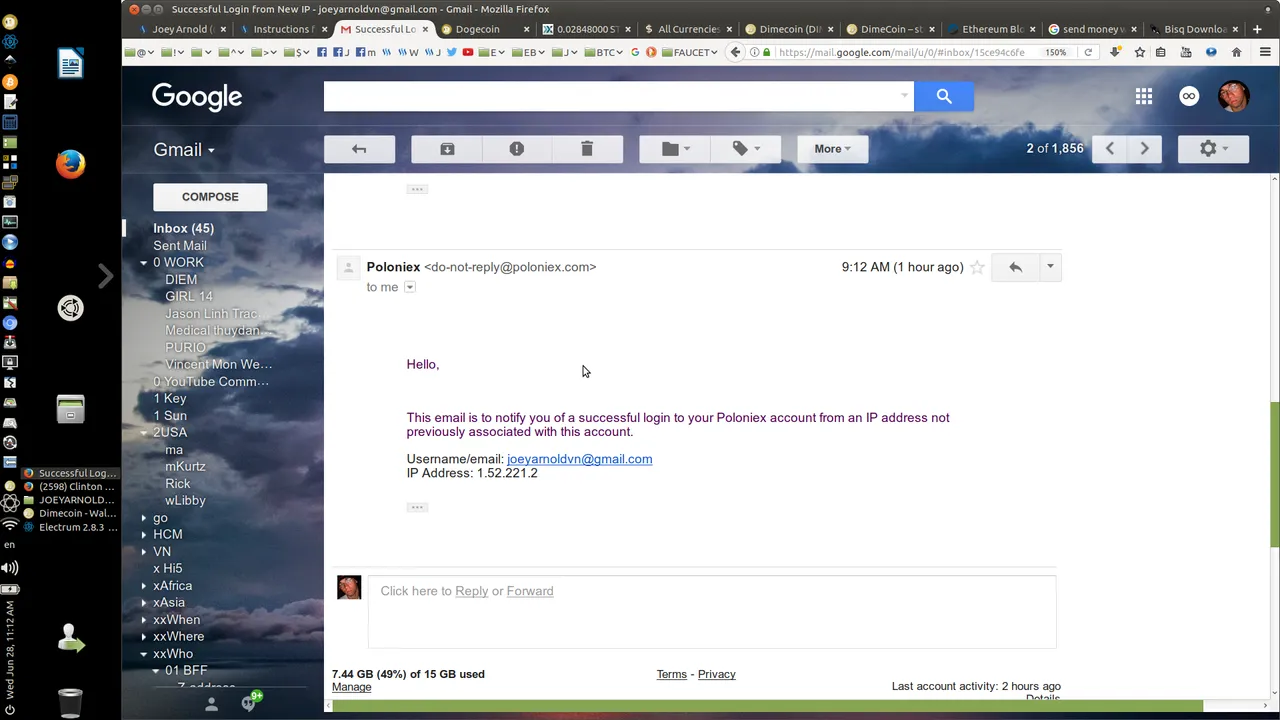Screen dimensions: 1280x720
Task: Open the Sent Mail folder
Action: pos(180,245)
